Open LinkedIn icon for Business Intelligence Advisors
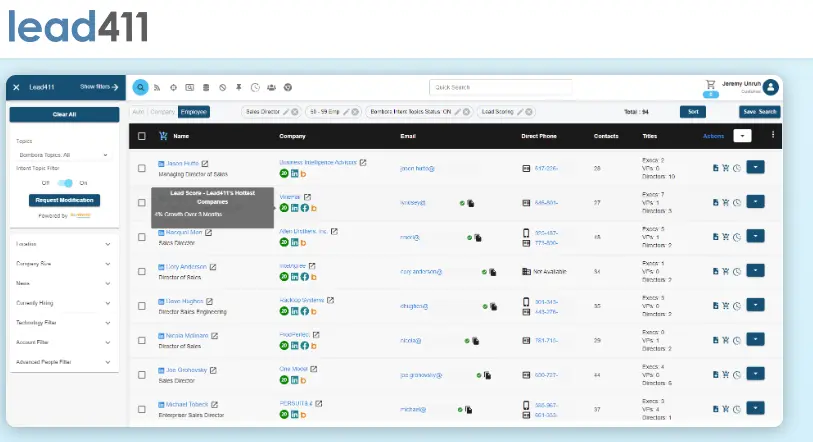Image resolution: width=813 pixels, height=442 pixels. click(295, 174)
